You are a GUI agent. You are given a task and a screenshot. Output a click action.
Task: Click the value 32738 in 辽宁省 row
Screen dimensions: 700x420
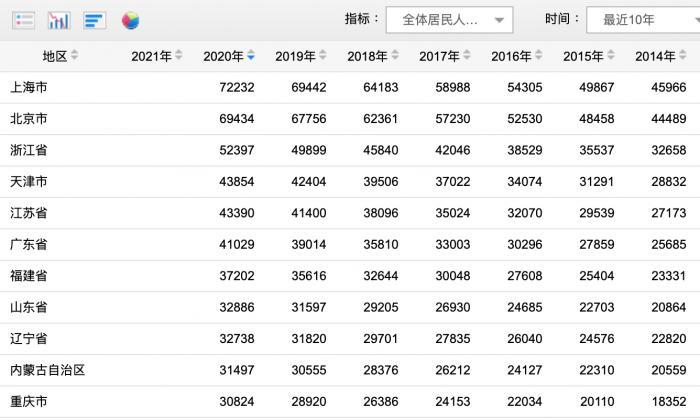[237, 339]
